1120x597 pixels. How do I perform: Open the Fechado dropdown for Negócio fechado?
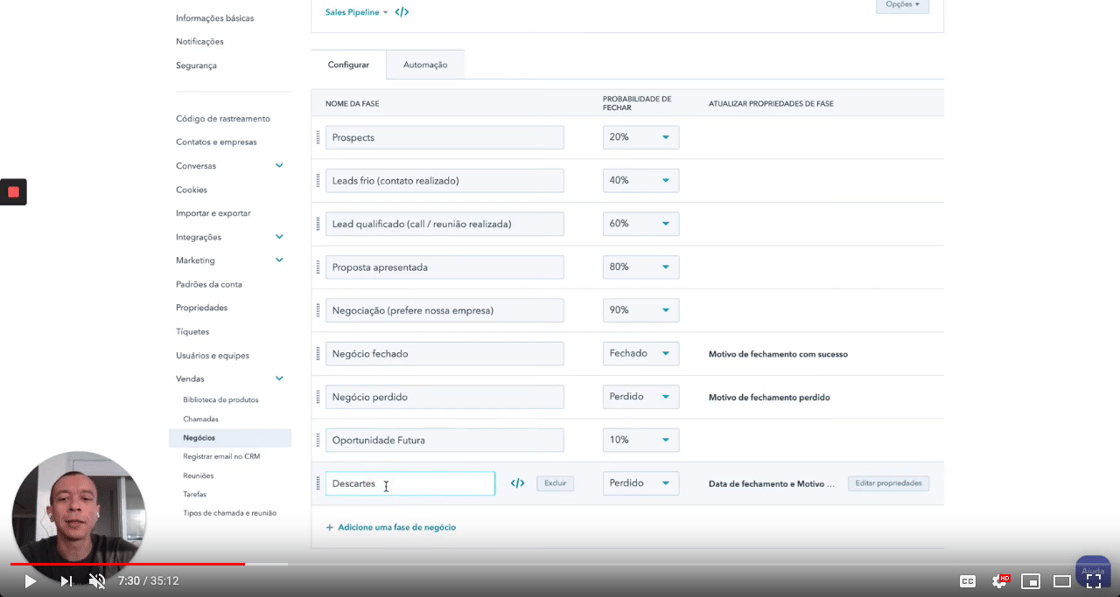coord(641,353)
